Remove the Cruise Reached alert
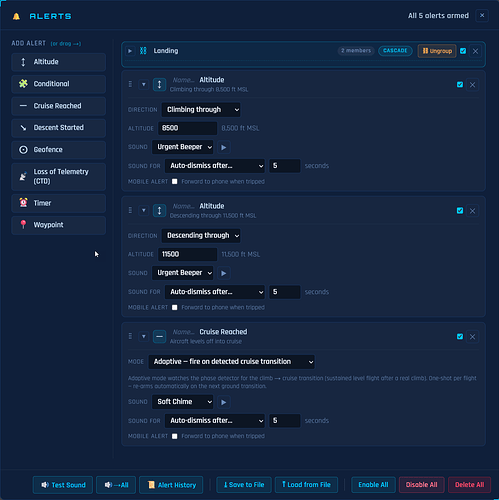The height and width of the screenshot is (500, 499). (472, 337)
